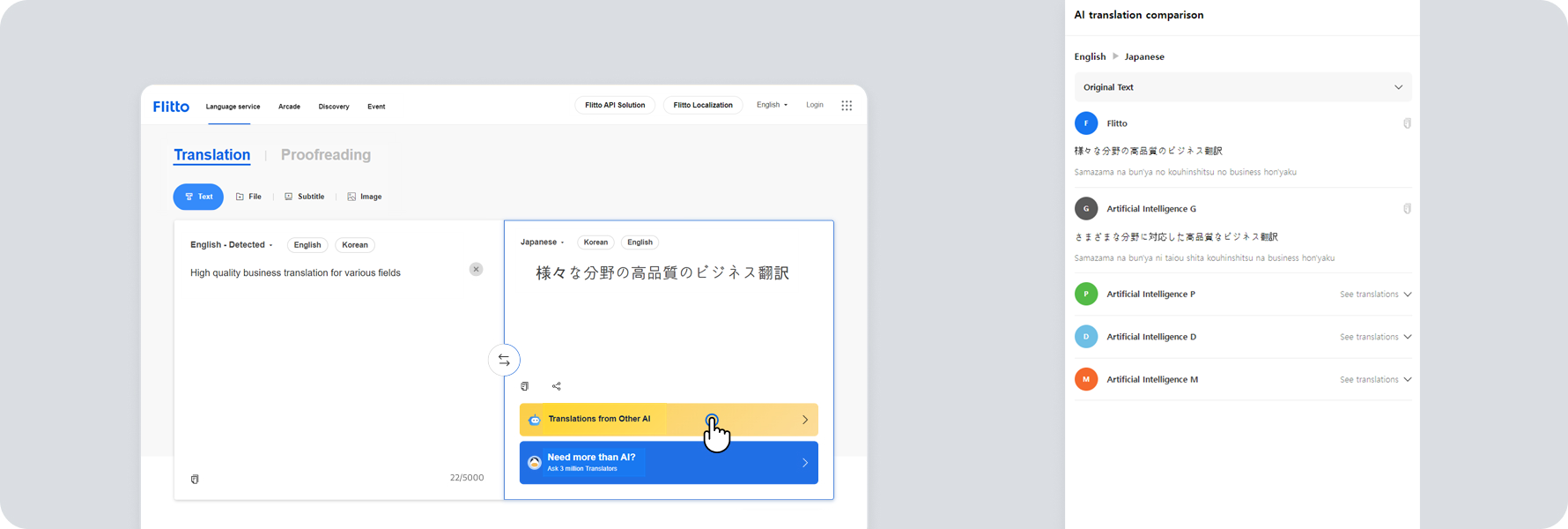Swap source and target languages
This screenshot has height=529, width=1568.
(504, 360)
